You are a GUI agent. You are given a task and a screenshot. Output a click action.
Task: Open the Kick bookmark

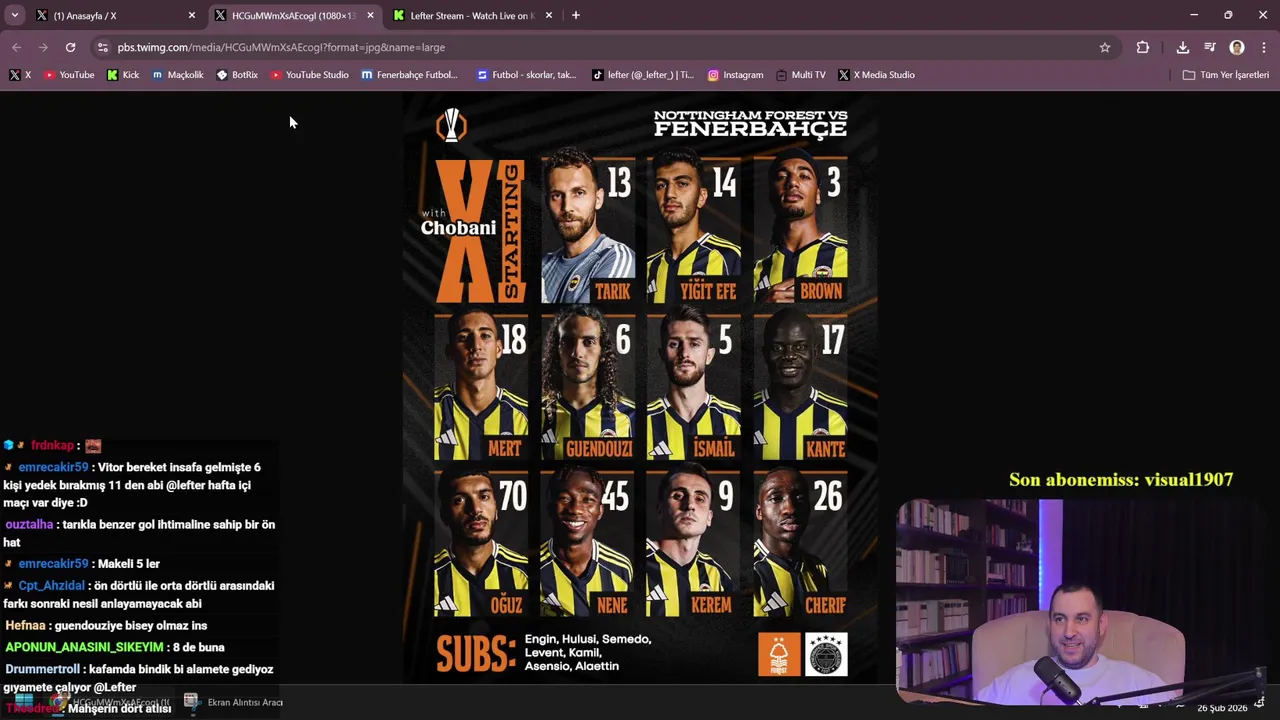[x=123, y=75]
